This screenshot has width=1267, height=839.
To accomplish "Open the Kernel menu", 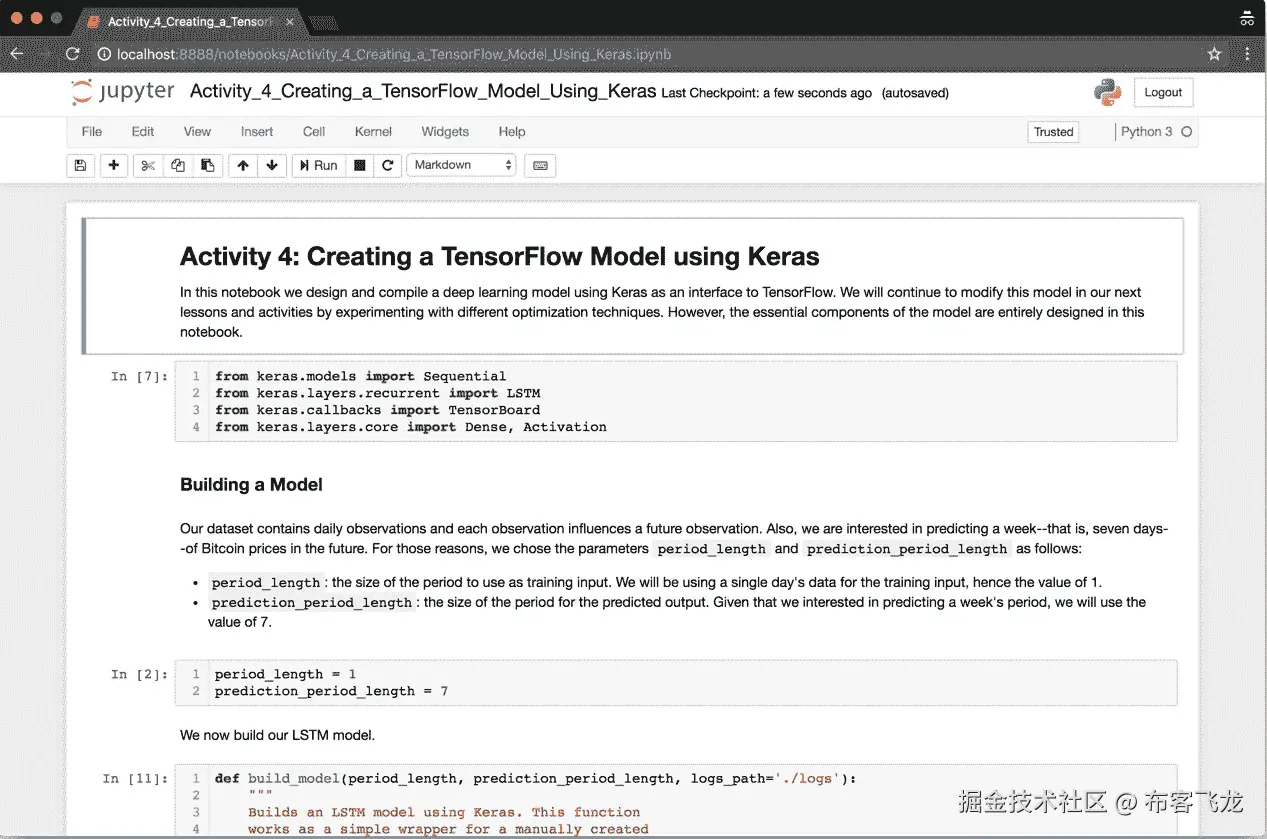I will click(x=373, y=131).
